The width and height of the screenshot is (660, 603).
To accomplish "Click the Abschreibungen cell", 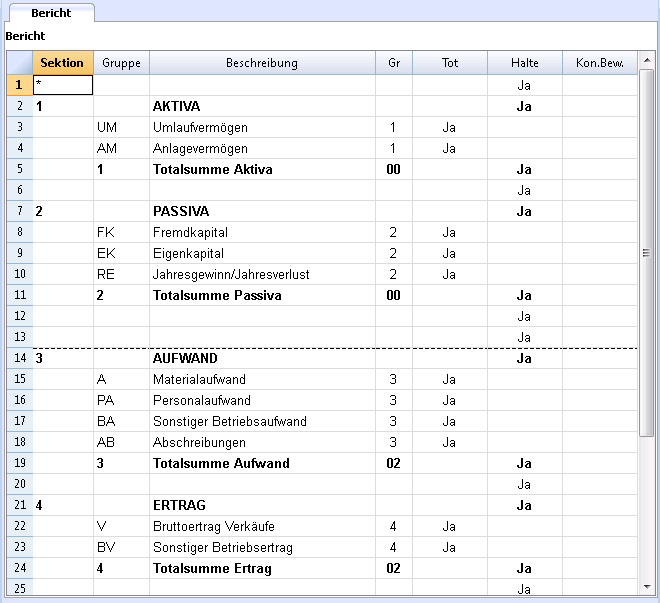I will click(262, 442).
